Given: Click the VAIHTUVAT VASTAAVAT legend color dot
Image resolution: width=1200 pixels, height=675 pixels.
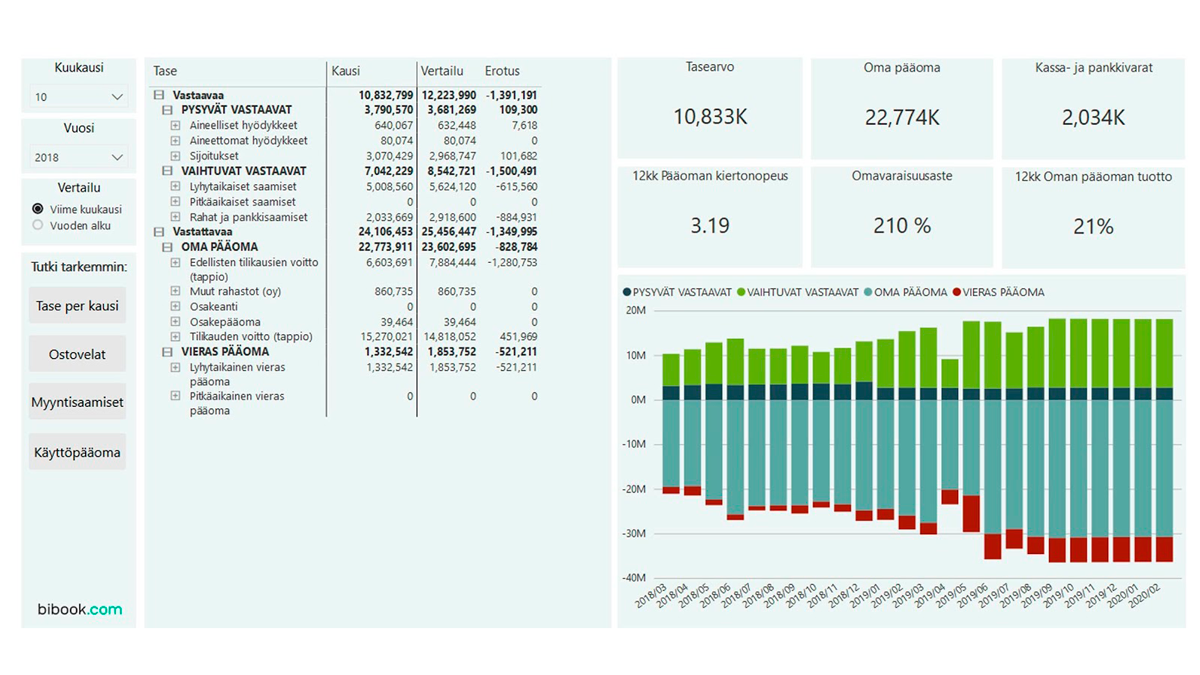Looking at the screenshot, I should pos(742,292).
